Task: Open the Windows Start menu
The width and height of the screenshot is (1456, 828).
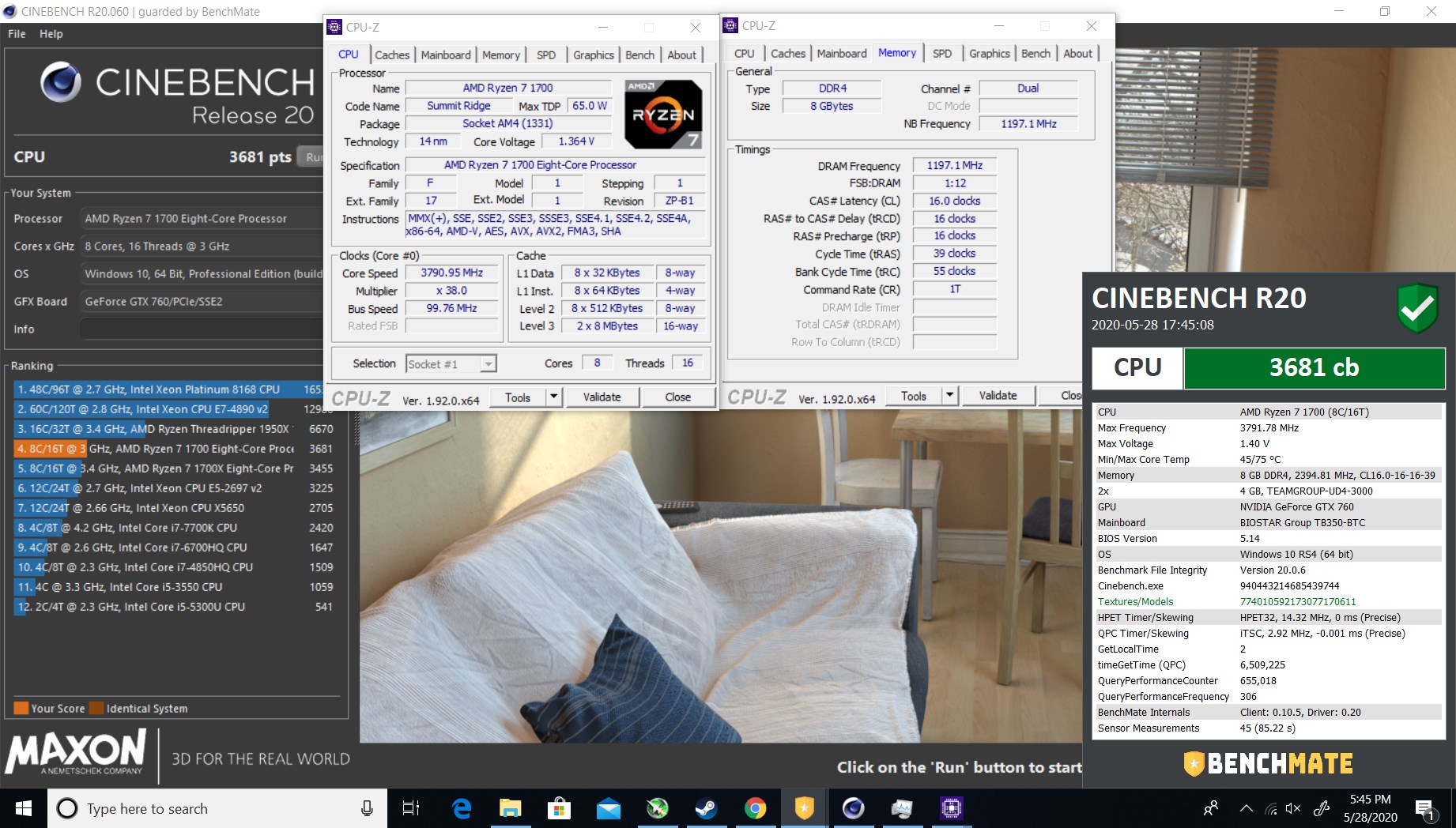Action: pos(24,808)
